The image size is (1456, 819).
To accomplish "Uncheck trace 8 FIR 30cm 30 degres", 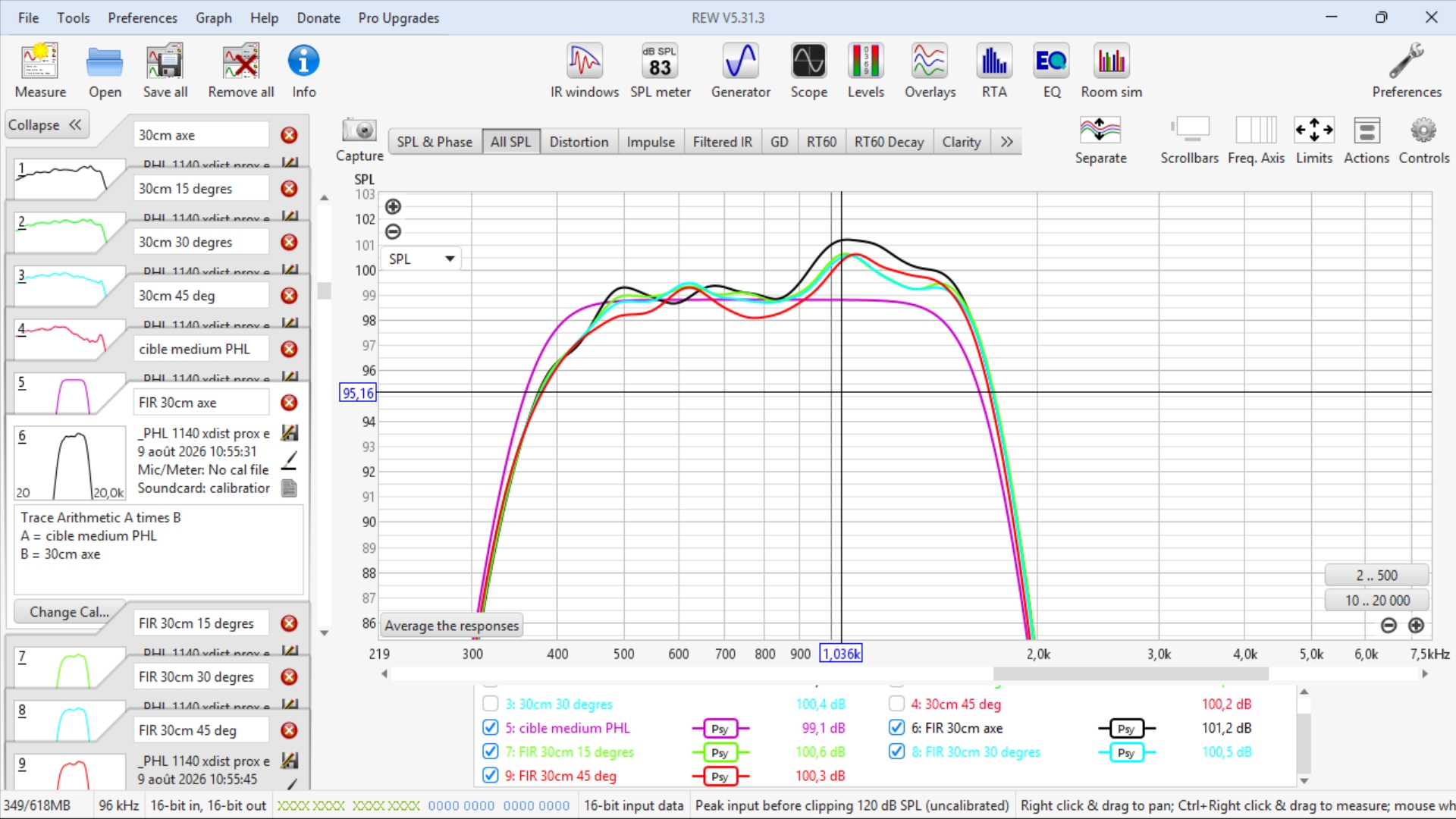I will coord(896,752).
